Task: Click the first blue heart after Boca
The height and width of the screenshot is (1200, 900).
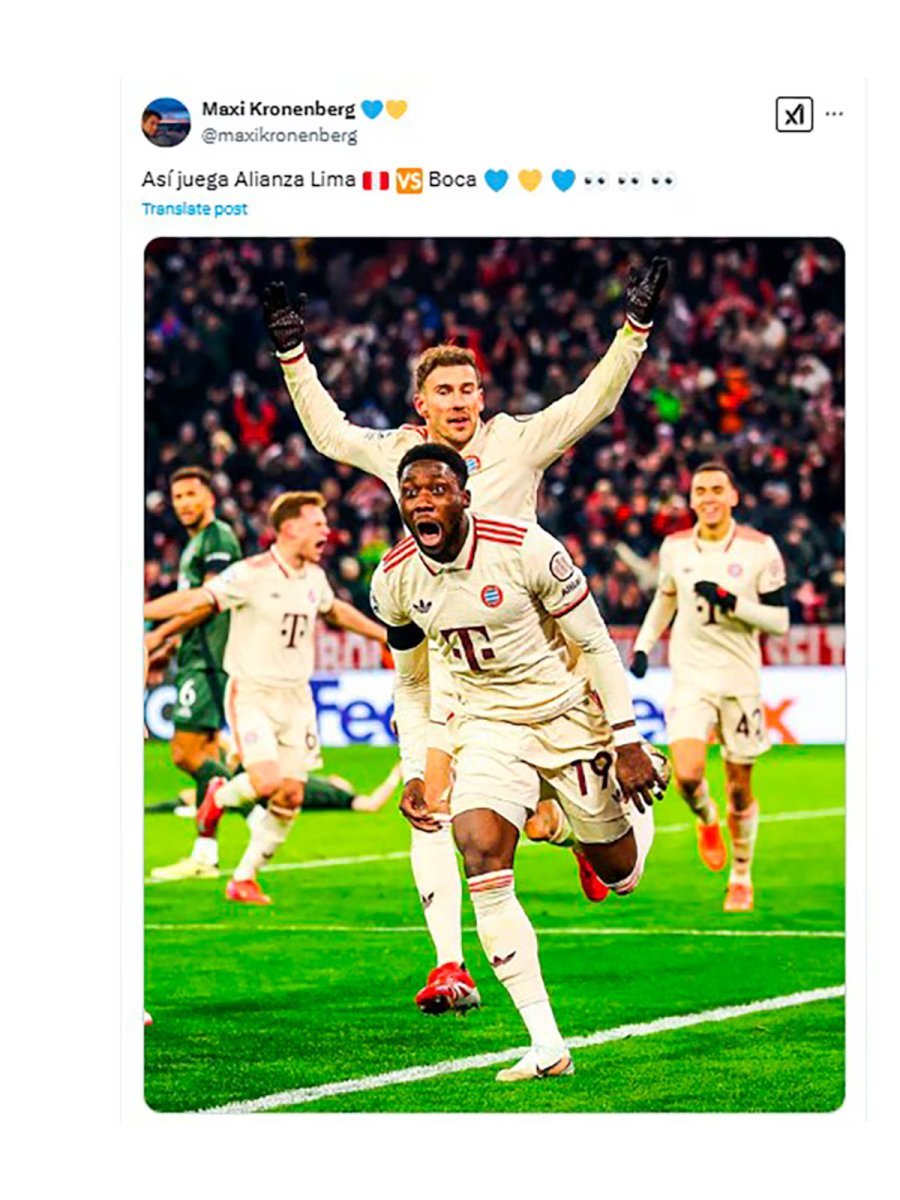Action: click(496, 180)
